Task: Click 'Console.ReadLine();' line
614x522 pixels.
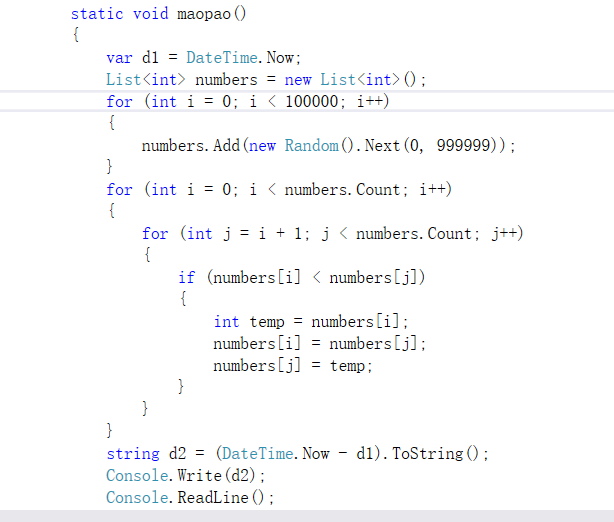Action: click(x=190, y=498)
